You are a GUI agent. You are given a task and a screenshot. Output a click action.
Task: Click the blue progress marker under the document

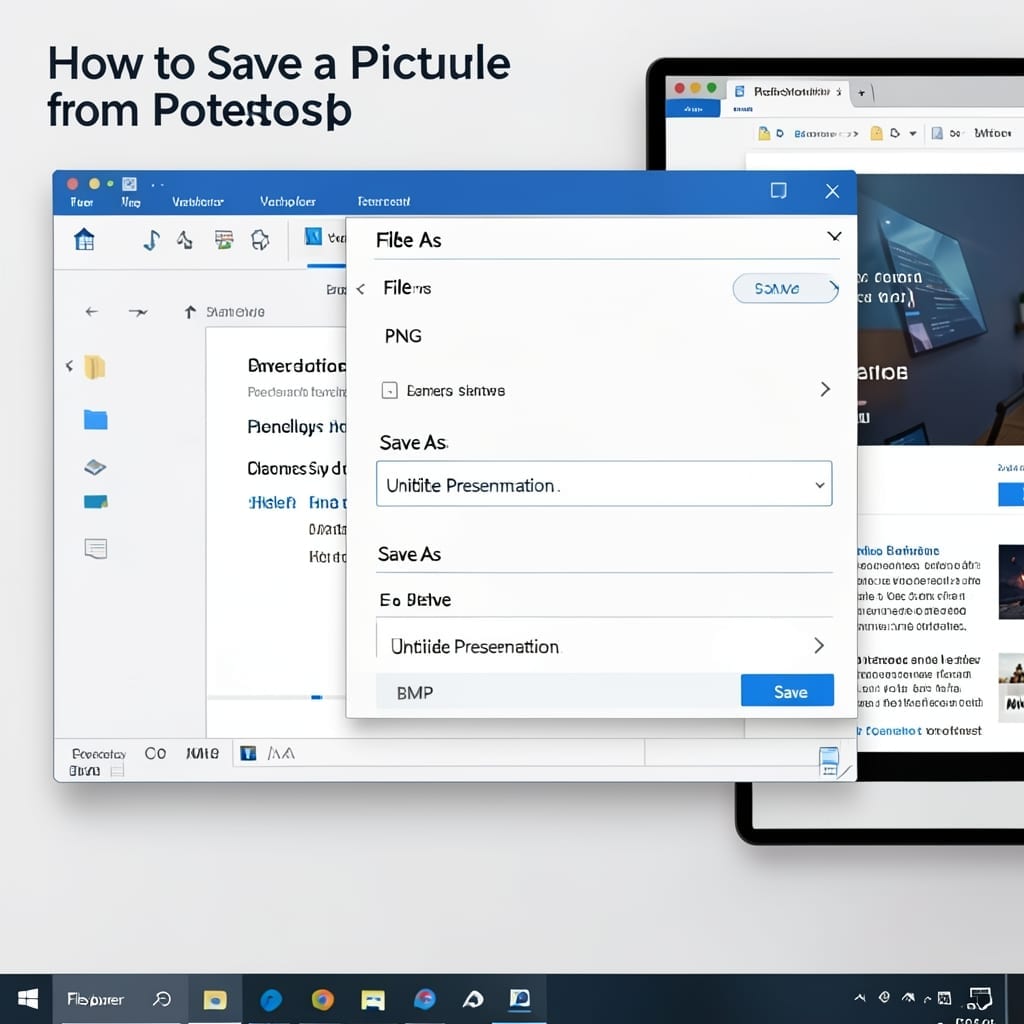317,697
